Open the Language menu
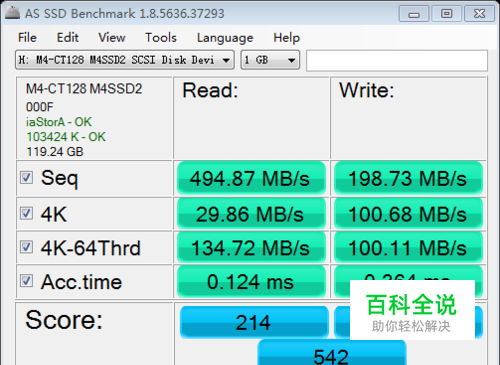 [x=225, y=38]
